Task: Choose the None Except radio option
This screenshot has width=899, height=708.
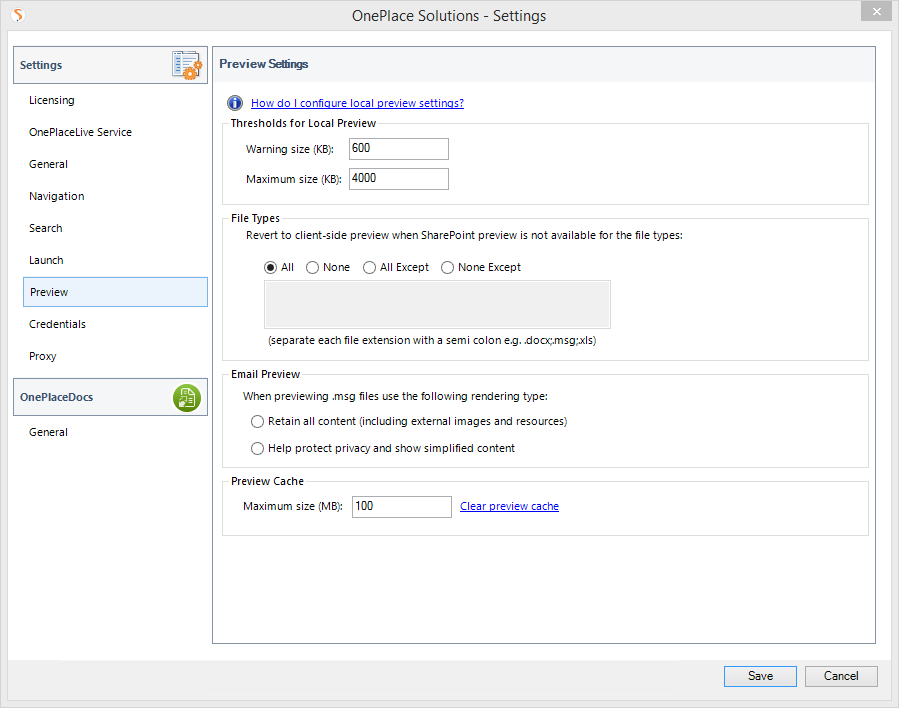Action: pyautogui.click(x=447, y=268)
